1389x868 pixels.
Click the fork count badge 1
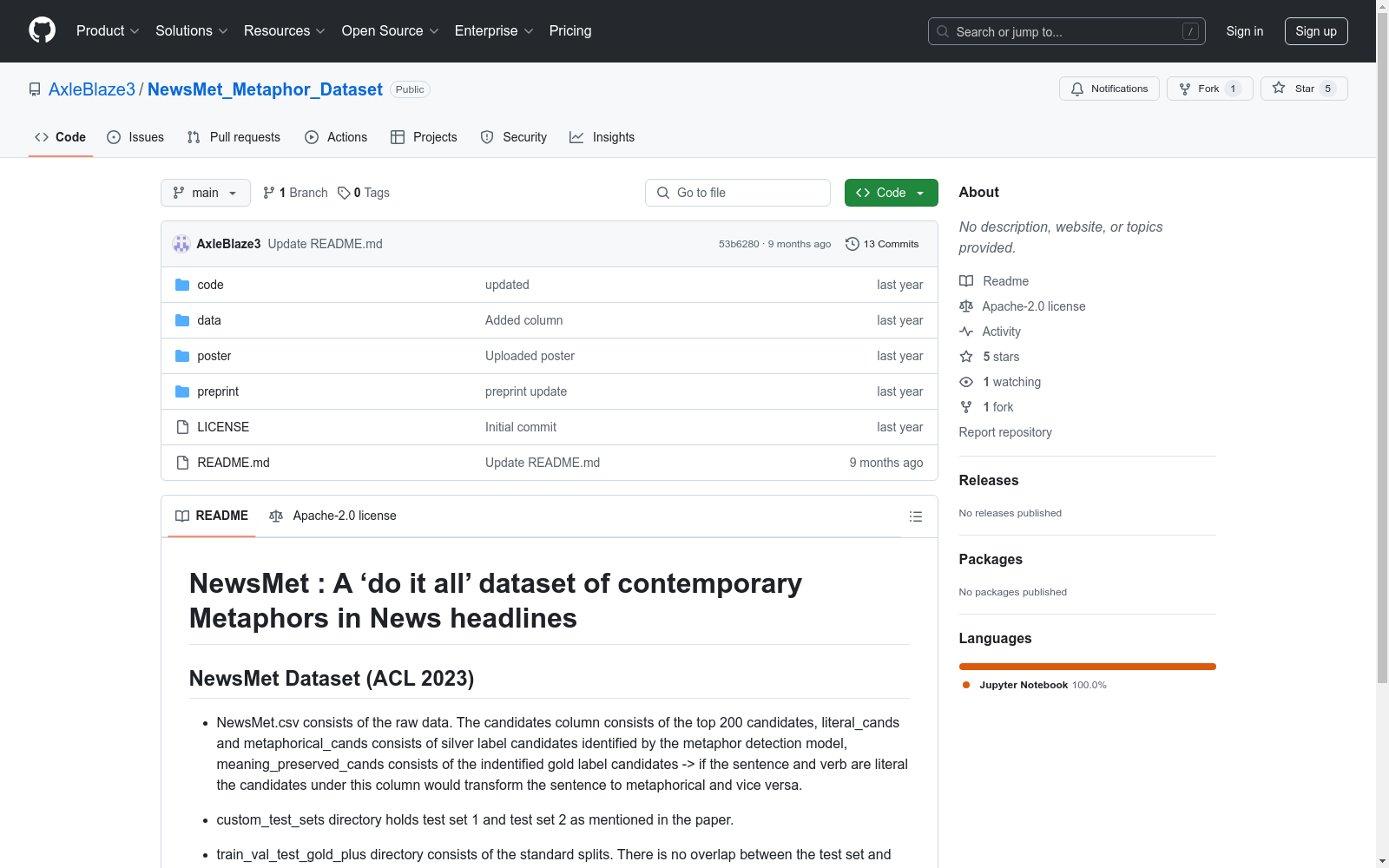pos(1233,89)
